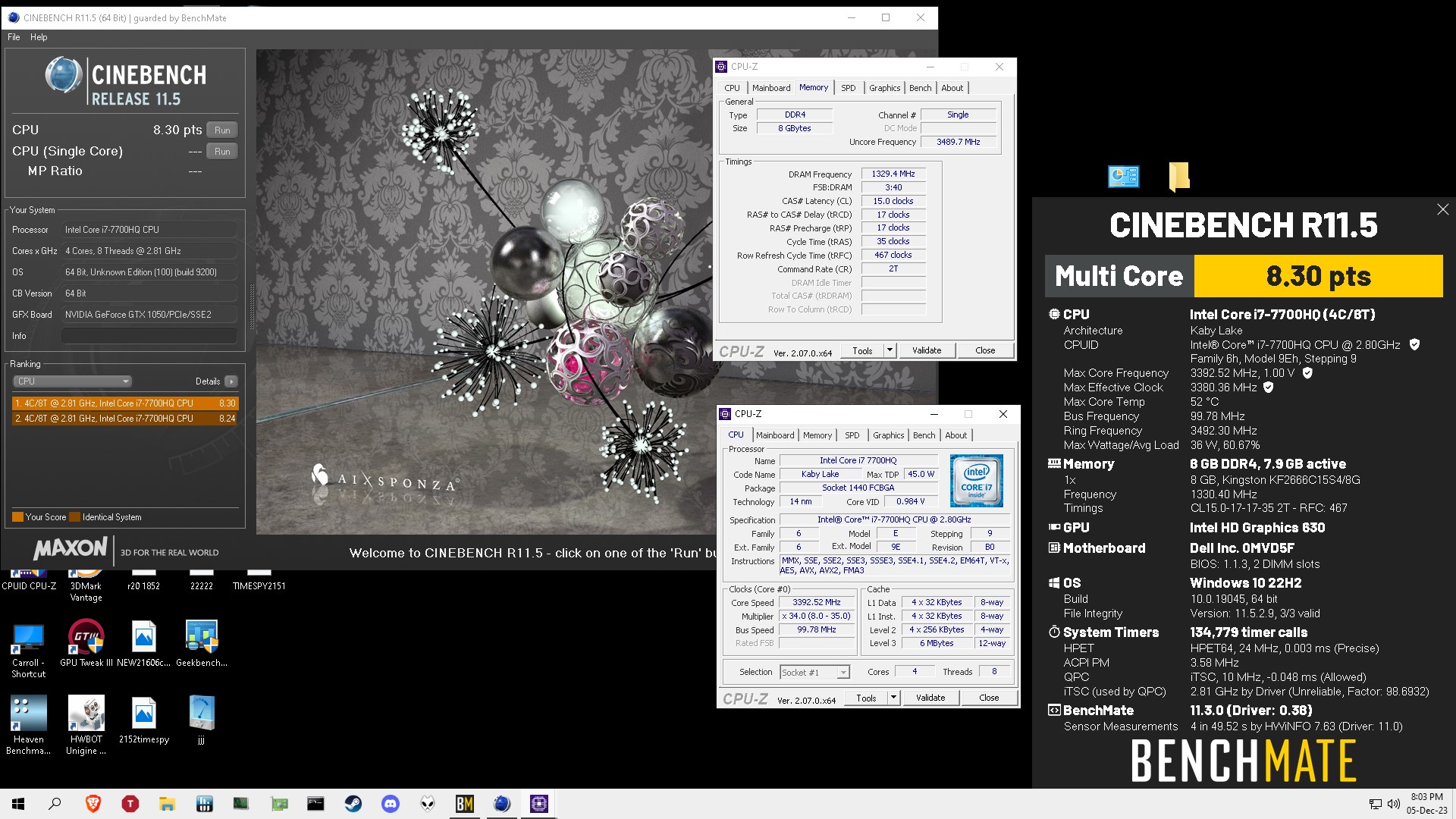Click the network icon in the system tray
The width and height of the screenshot is (1456, 819).
tap(1375, 804)
